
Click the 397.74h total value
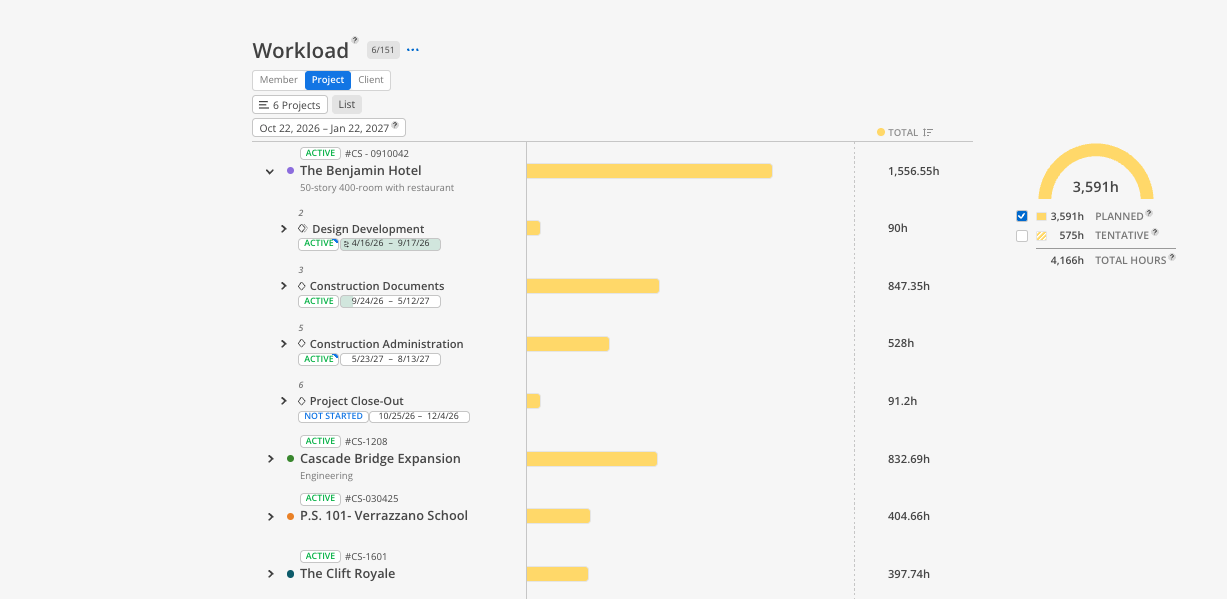tap(908, 574)
